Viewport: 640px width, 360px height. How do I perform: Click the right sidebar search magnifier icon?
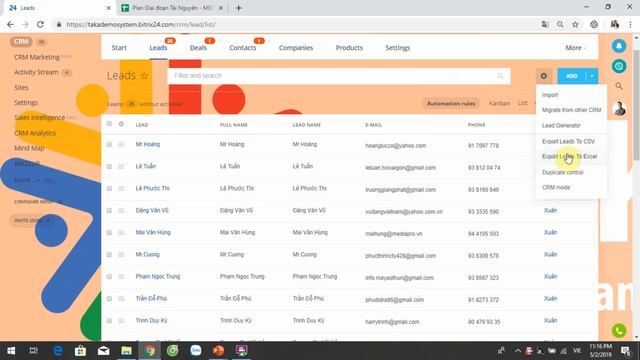(x=619, y=86)
